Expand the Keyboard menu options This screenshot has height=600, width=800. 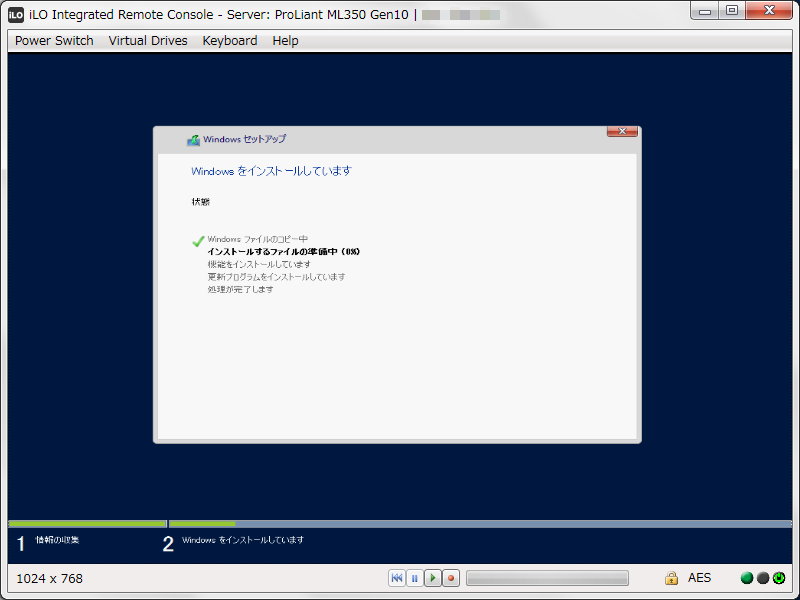pos(229,40)
